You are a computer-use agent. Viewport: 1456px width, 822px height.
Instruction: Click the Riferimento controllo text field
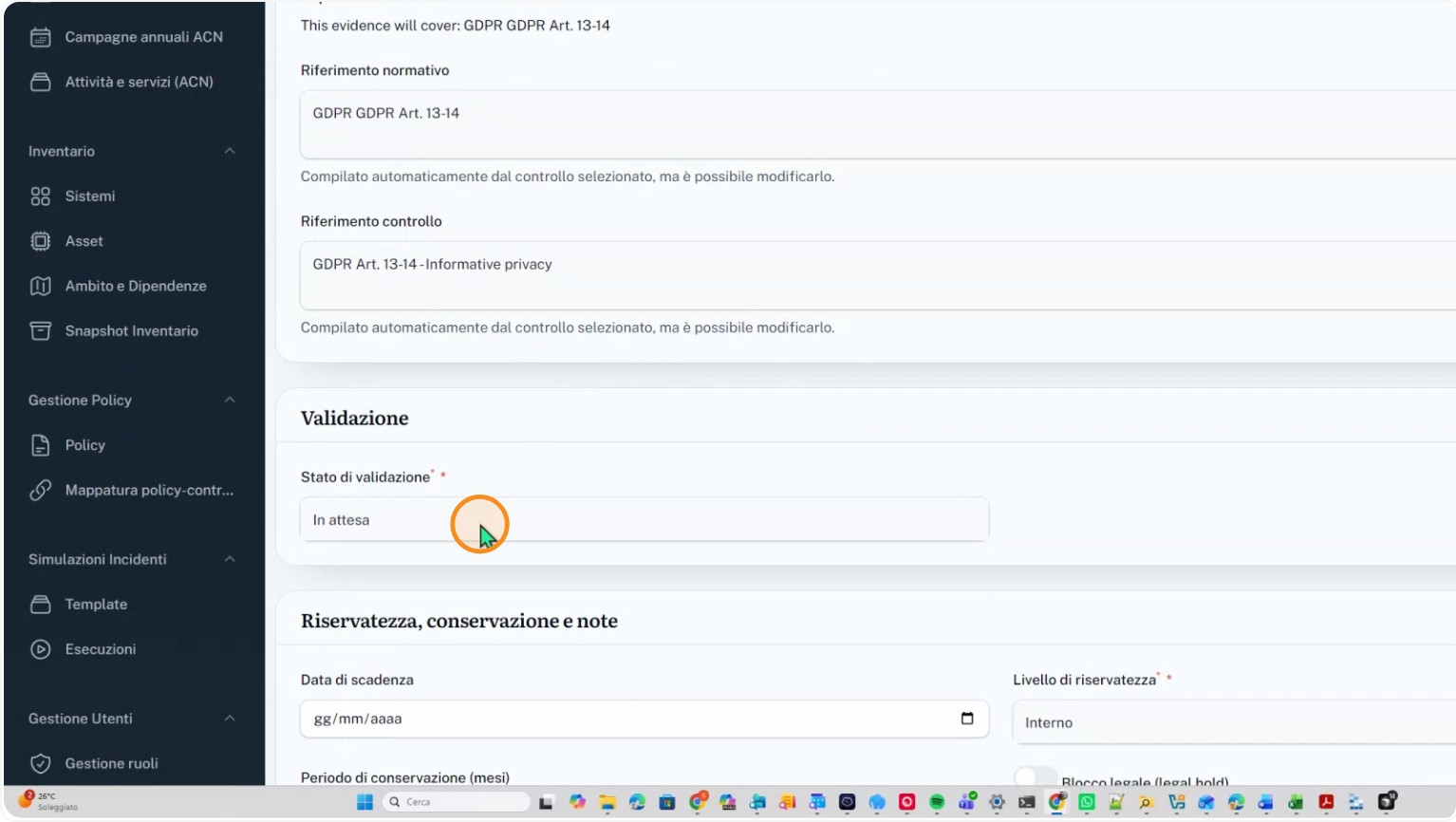[878, 275]
